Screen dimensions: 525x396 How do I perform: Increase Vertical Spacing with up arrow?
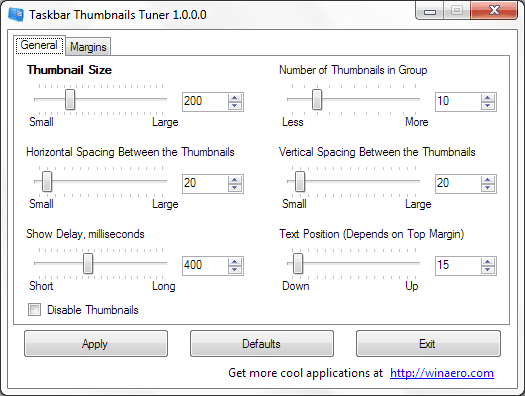click(x=488, y=180)
